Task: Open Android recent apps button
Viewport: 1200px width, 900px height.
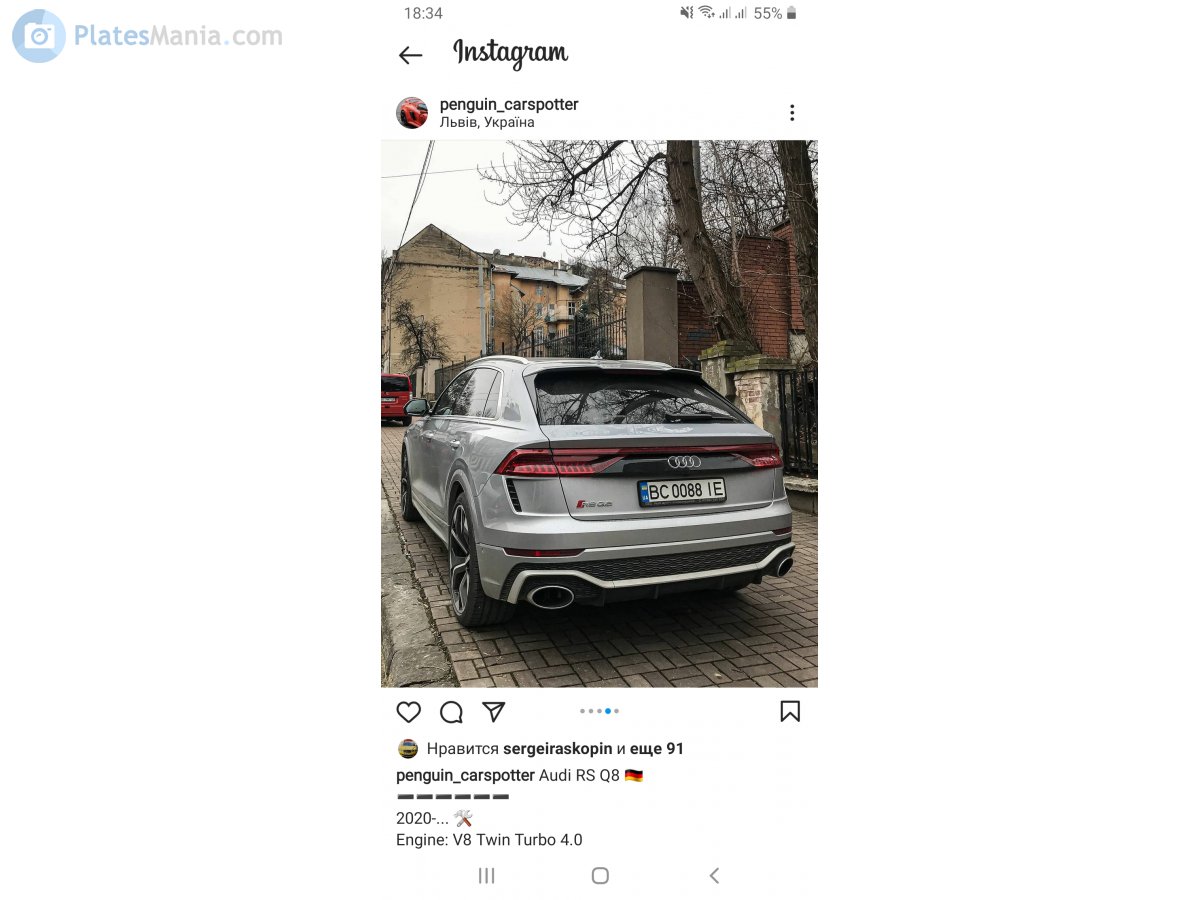Action: [x=486, y=876]
